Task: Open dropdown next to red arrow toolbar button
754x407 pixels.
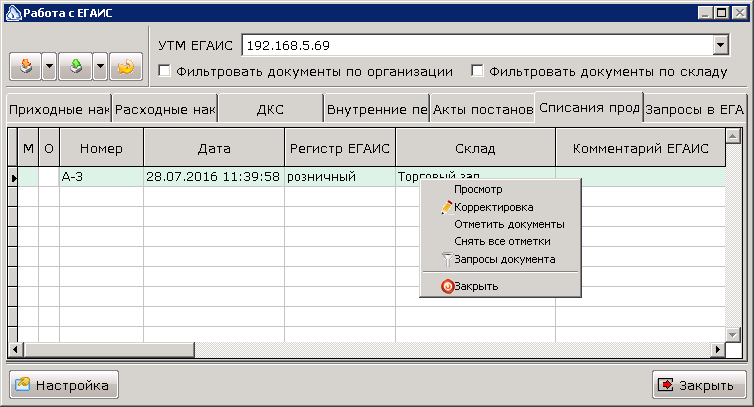Action: point(49,66)
